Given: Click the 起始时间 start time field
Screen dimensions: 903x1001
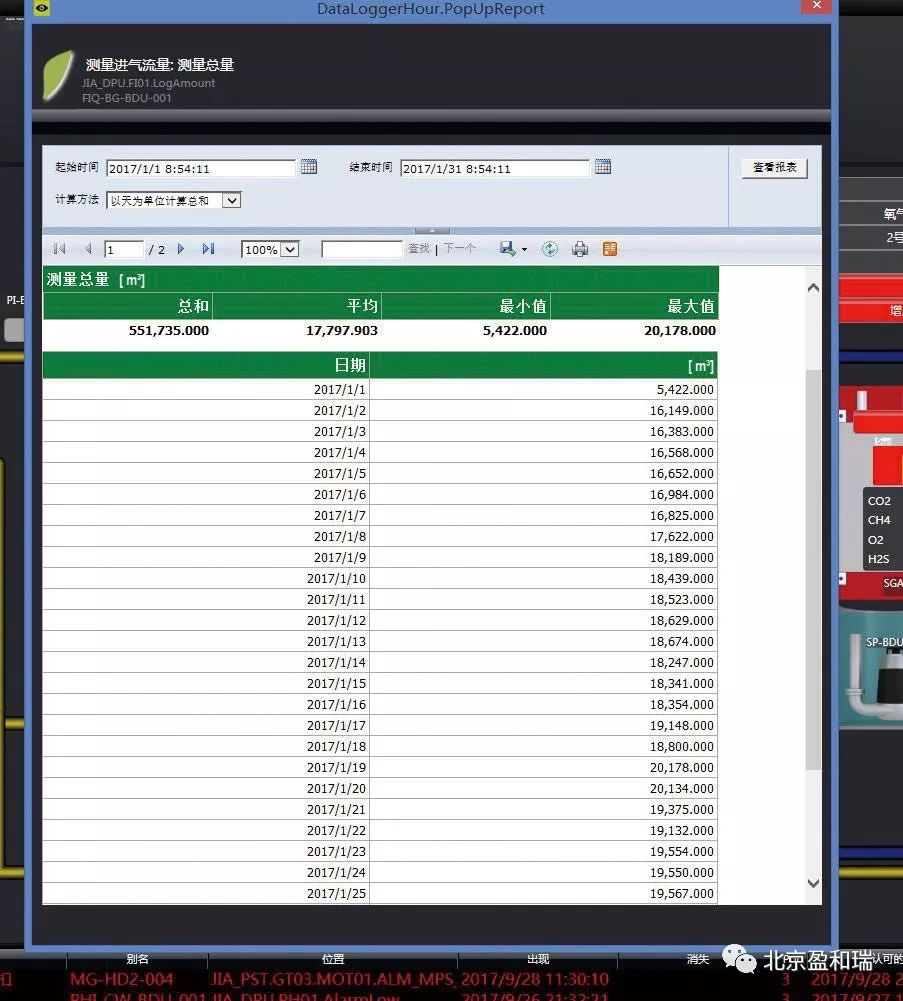Looking at the screenshot, I should click(x=200, y=168).
